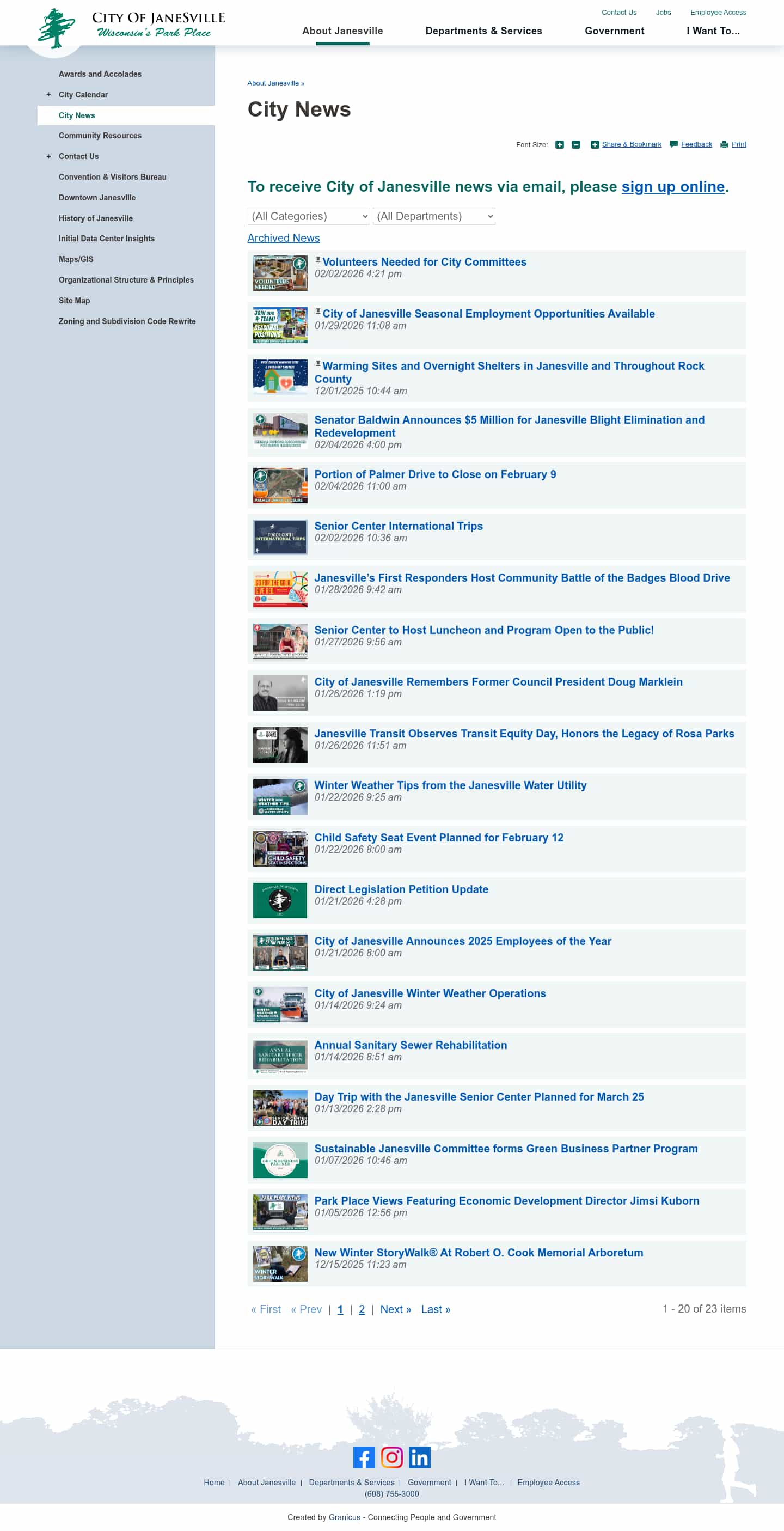Open the About Janesville main menu
Viewport: 784px width, 1531px height.
click(x=342, y=31)
